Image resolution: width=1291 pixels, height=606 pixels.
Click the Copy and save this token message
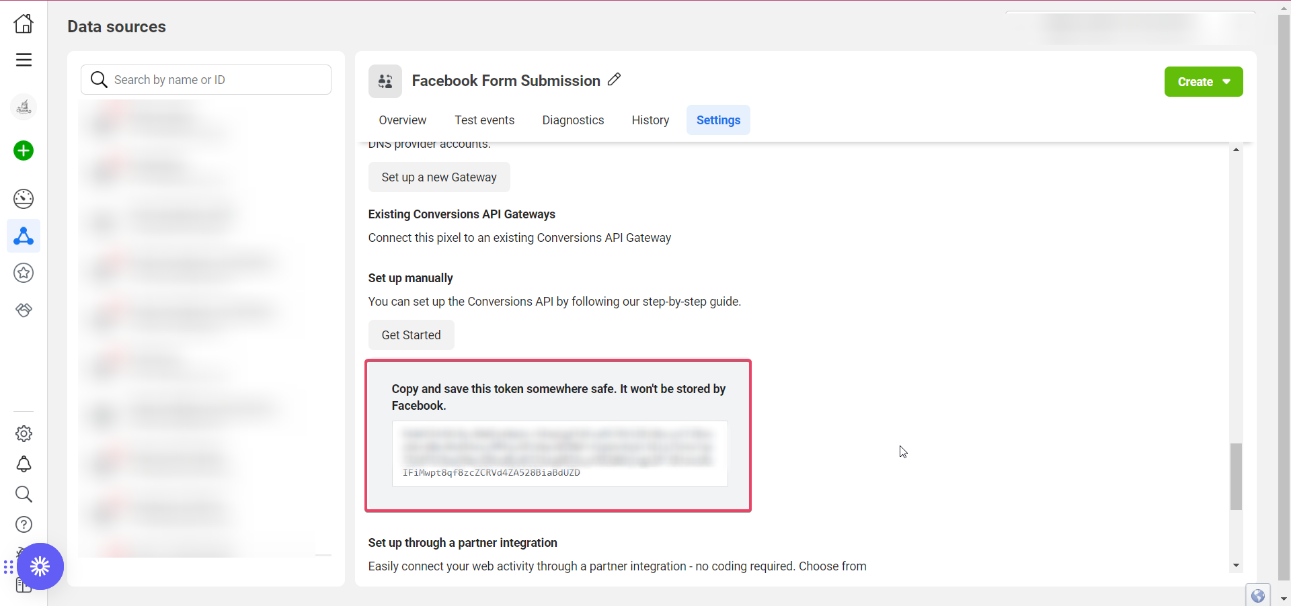coord(559,397)
